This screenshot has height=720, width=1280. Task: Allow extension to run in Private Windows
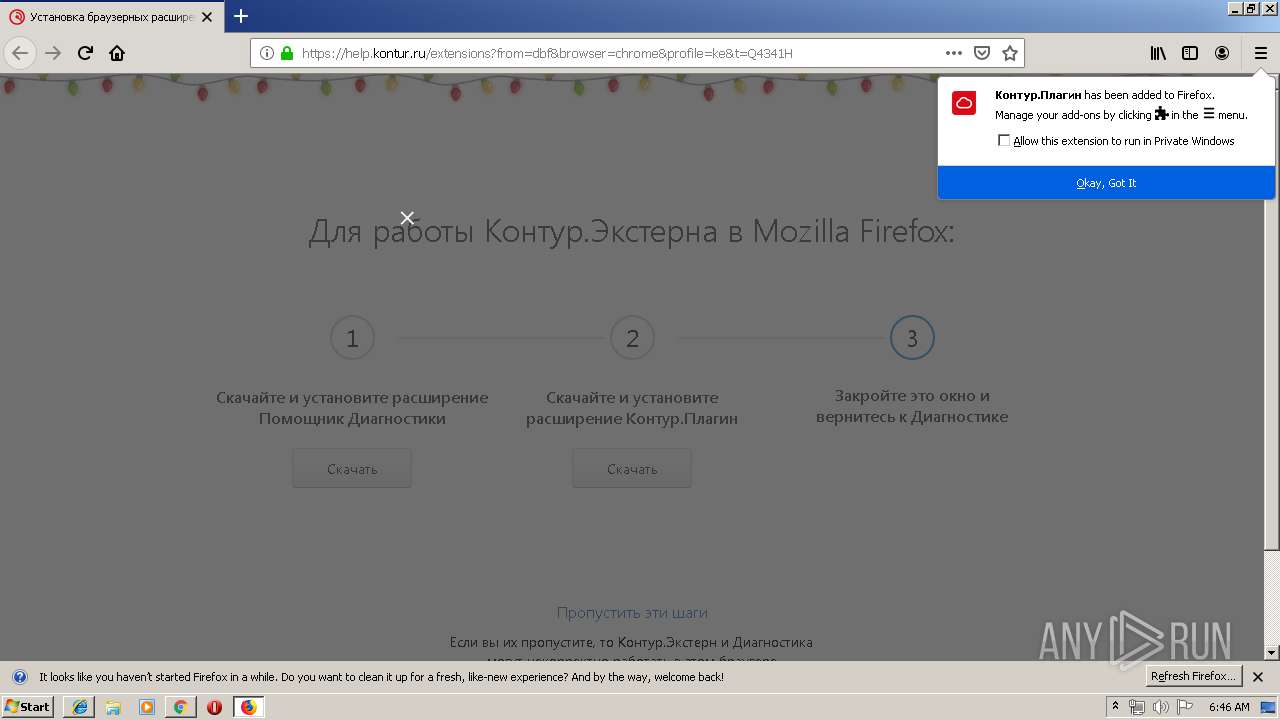coord(1004,141)
